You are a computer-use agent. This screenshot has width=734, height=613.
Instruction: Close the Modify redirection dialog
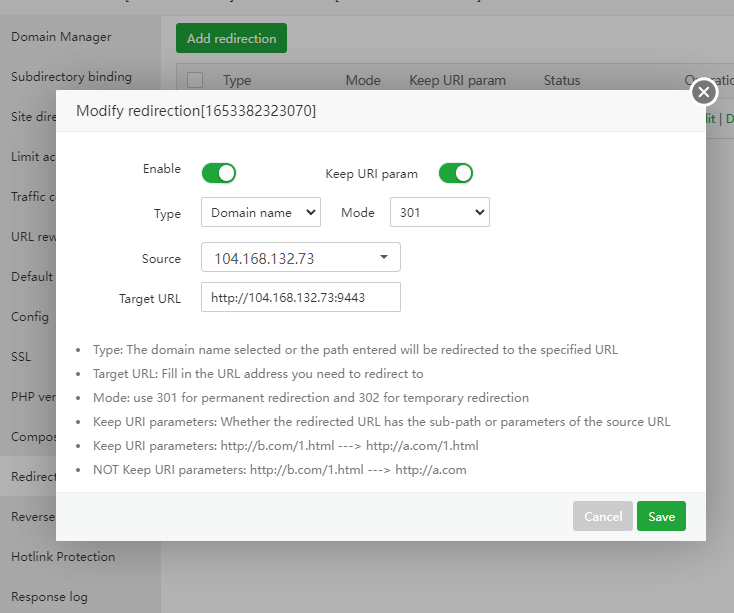[x=704, y=92]
